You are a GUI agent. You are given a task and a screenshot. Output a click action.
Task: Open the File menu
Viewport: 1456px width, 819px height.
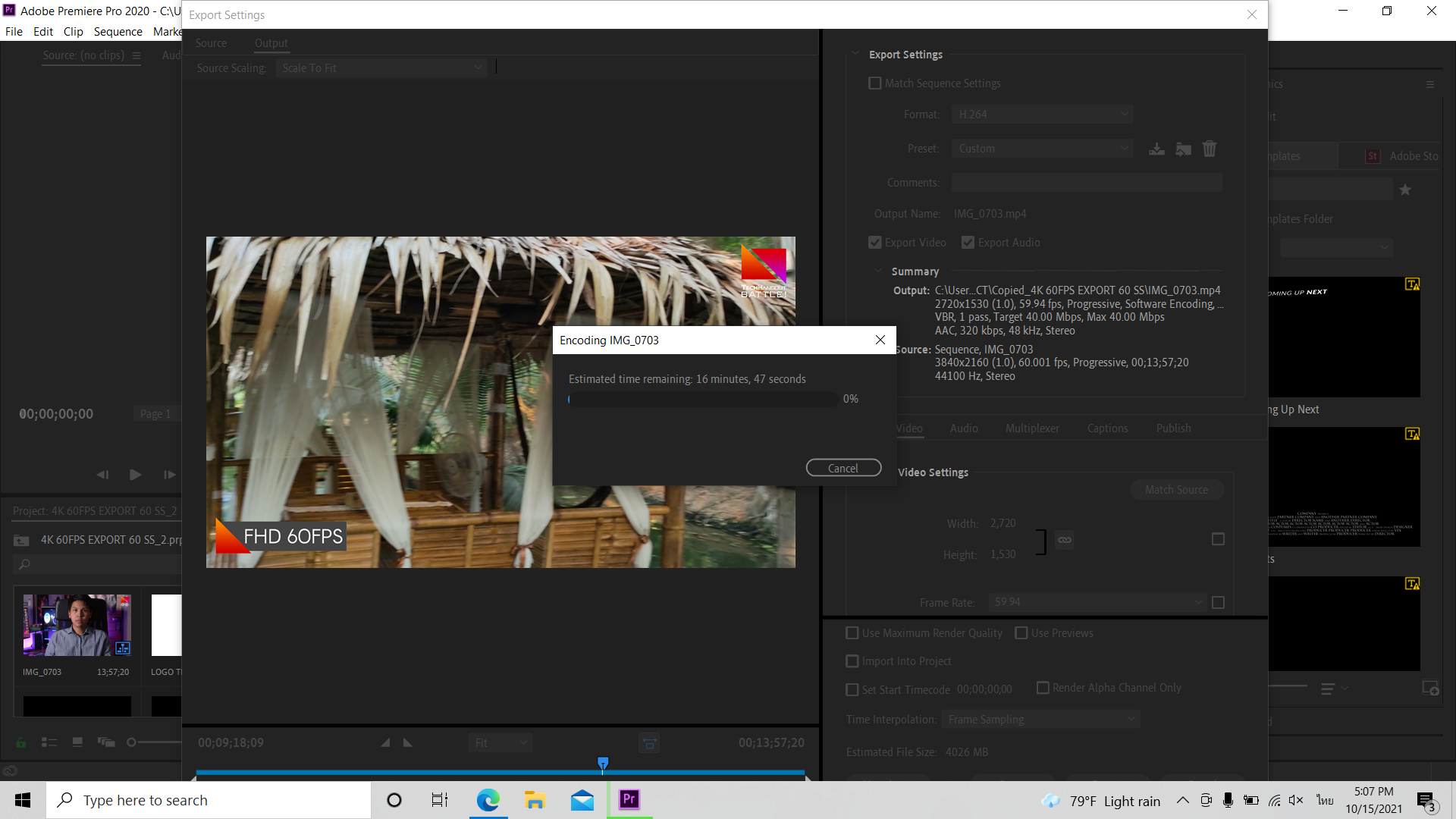pyautogui.click(x=14, y=32)
